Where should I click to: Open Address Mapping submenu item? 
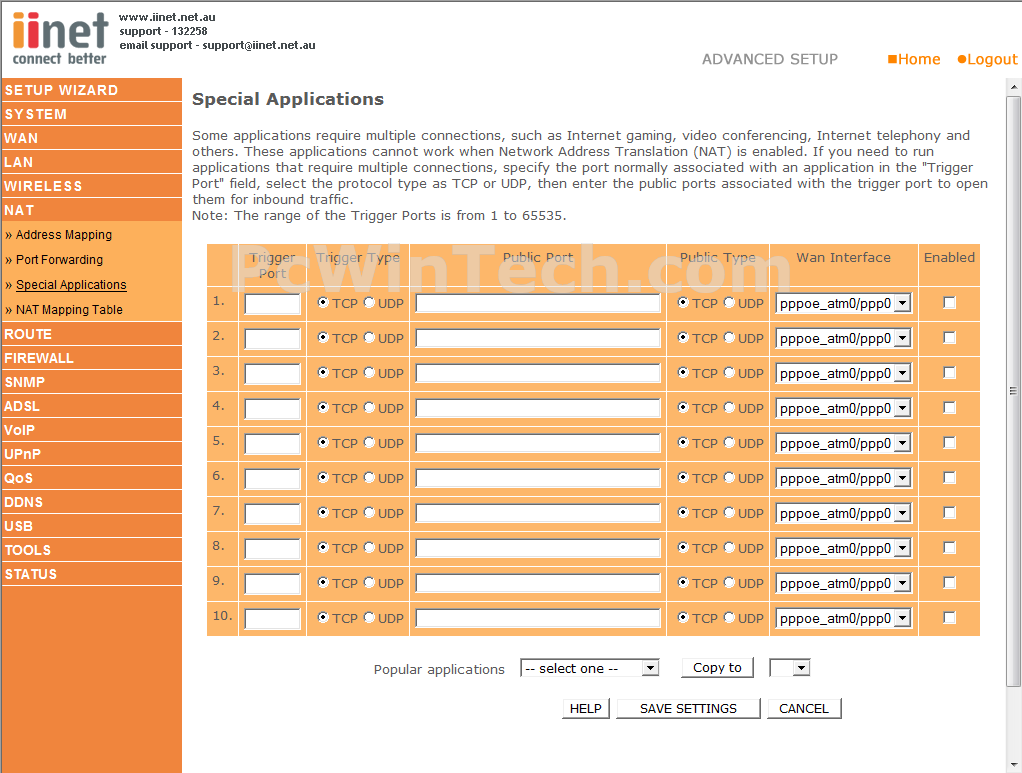(x=63, y=235)
